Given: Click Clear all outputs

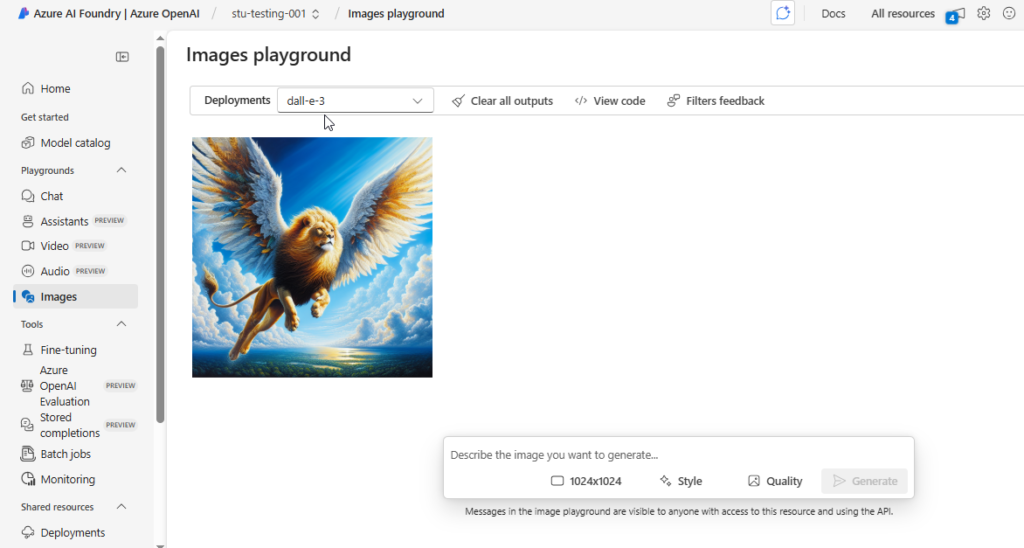Looking at the screenshot, I should coord(502,101).
